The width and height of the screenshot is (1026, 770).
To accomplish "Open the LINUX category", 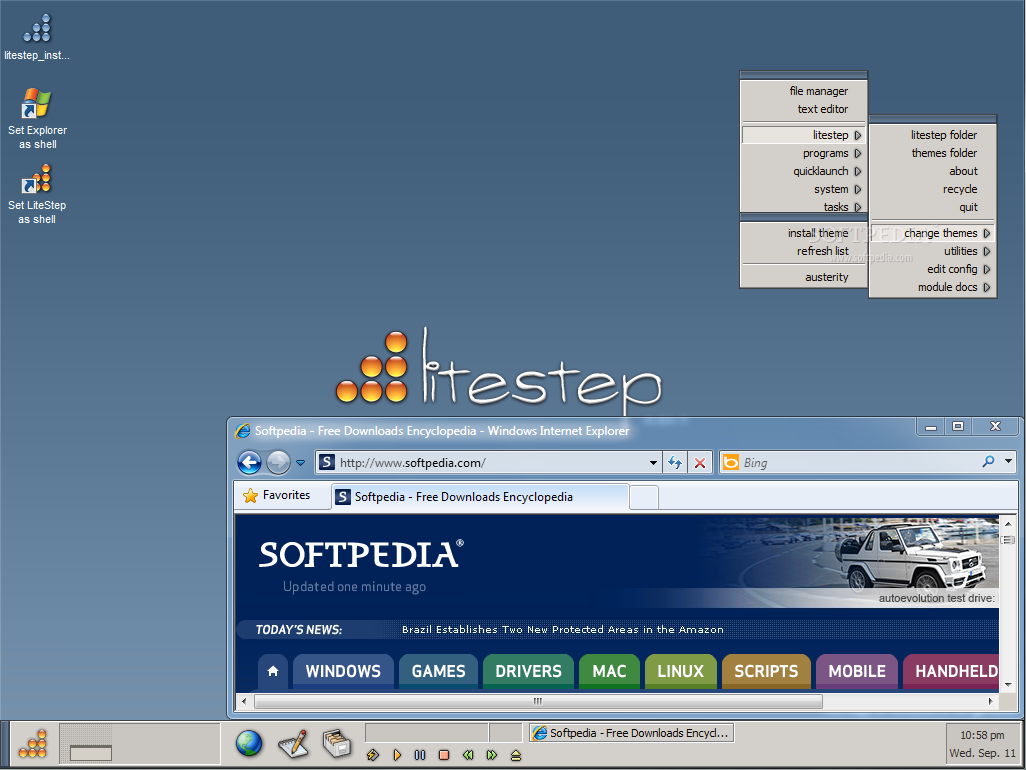I will click(681, 671).
